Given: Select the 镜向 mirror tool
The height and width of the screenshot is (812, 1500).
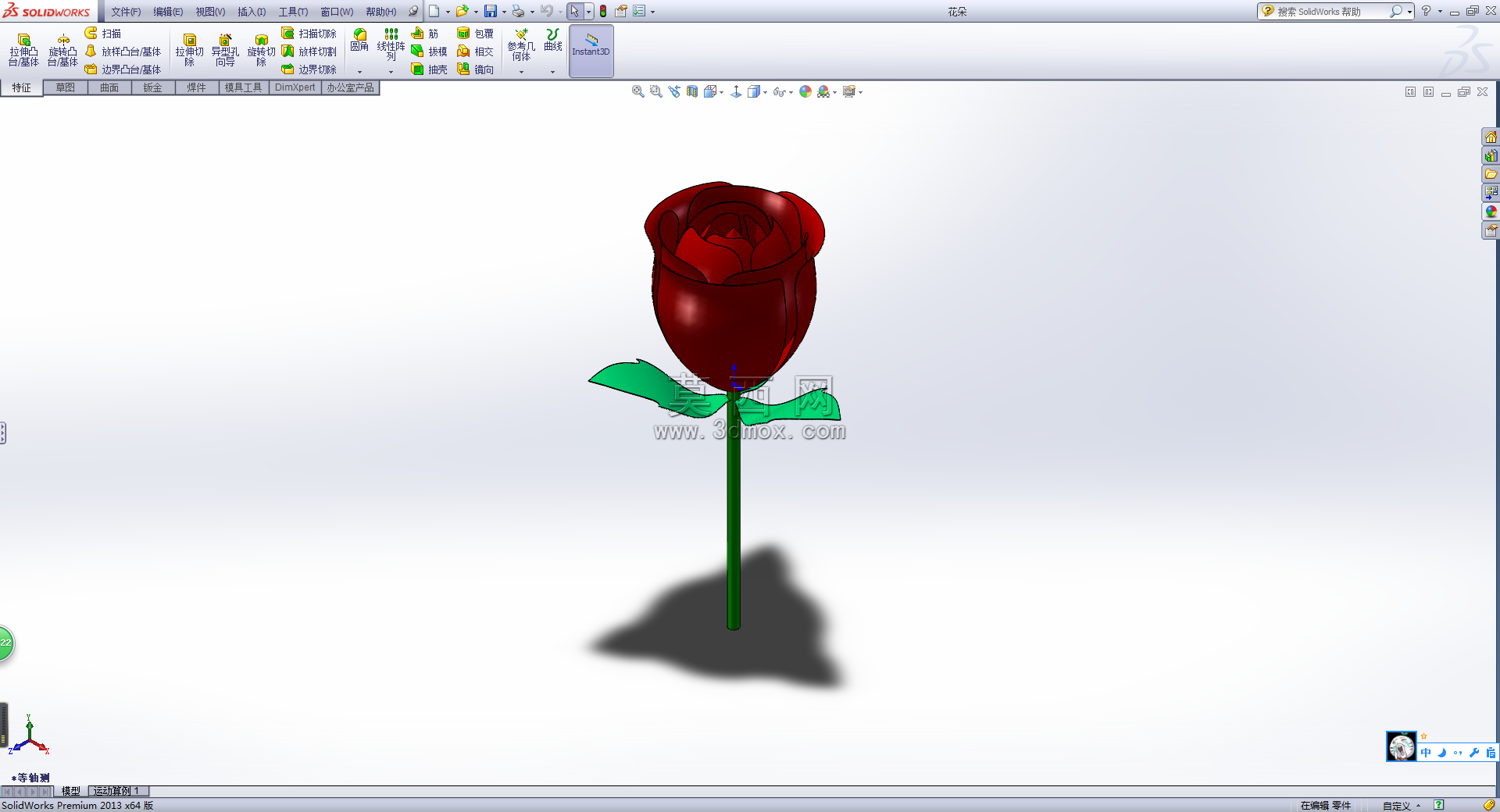Looking at the screenshot, I should pyautogui.click(x=475, y=69).
